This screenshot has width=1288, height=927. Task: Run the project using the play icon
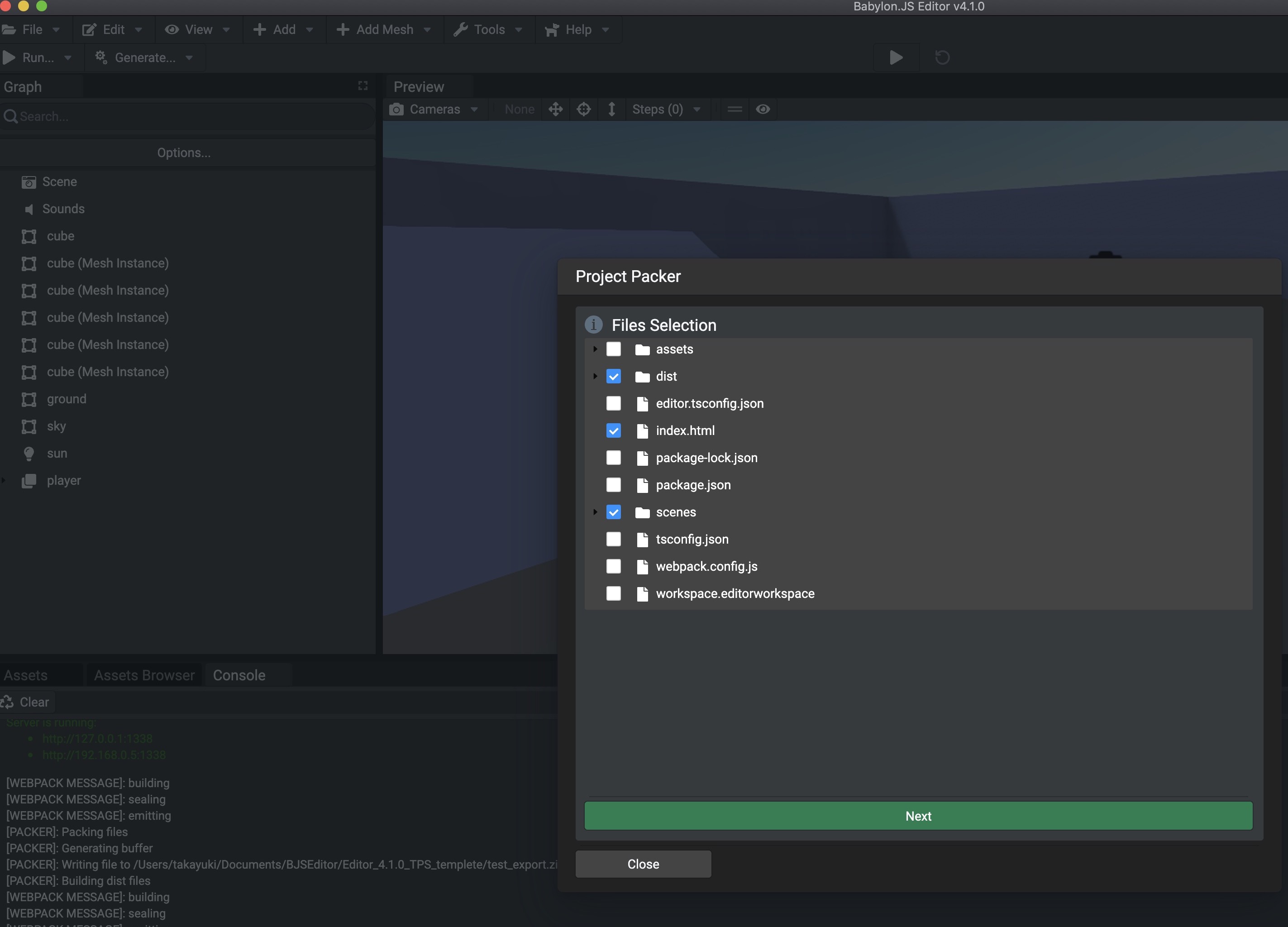[x=896, y=57]
